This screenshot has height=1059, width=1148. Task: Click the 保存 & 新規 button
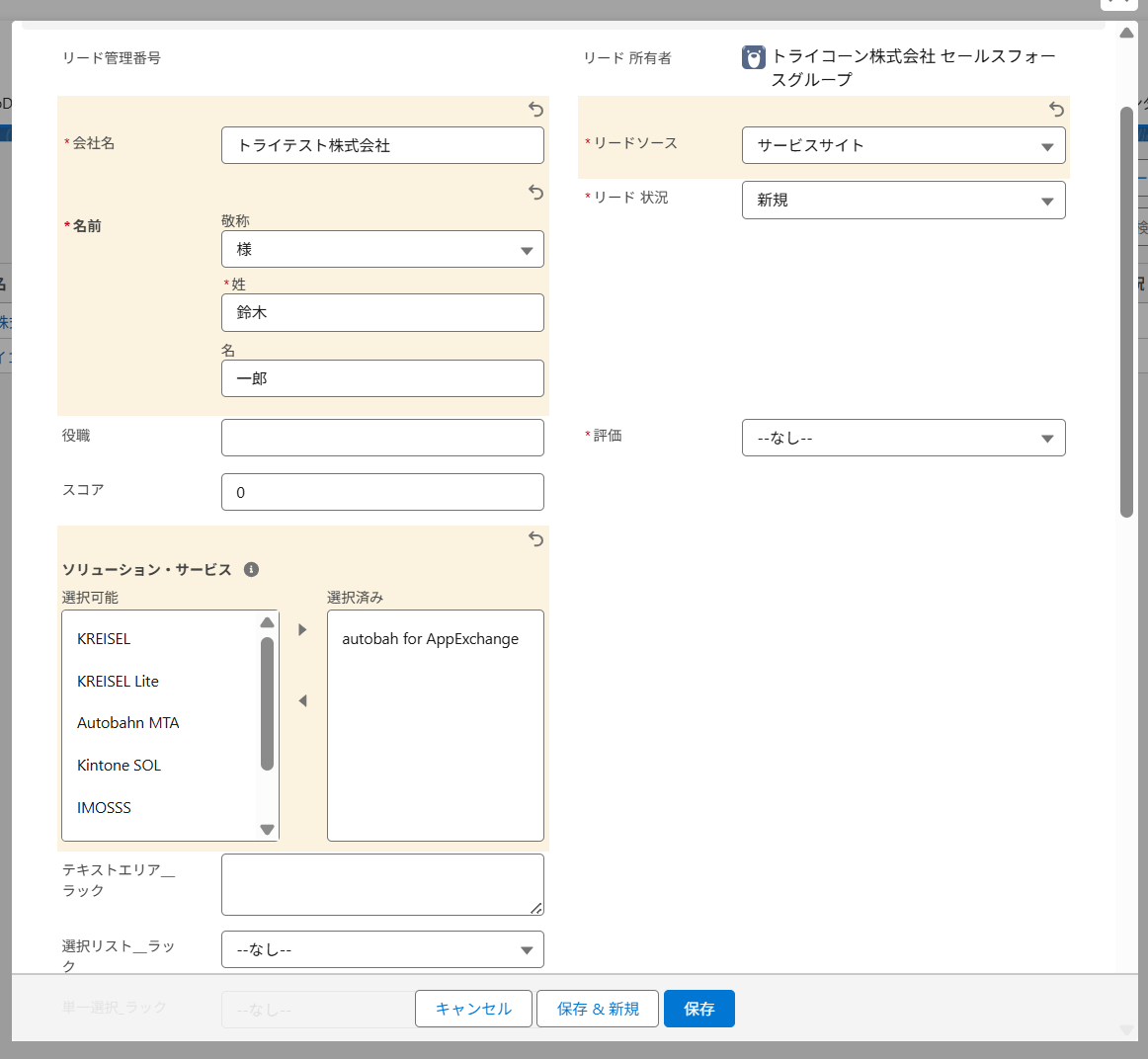[x=598, y=1009]
